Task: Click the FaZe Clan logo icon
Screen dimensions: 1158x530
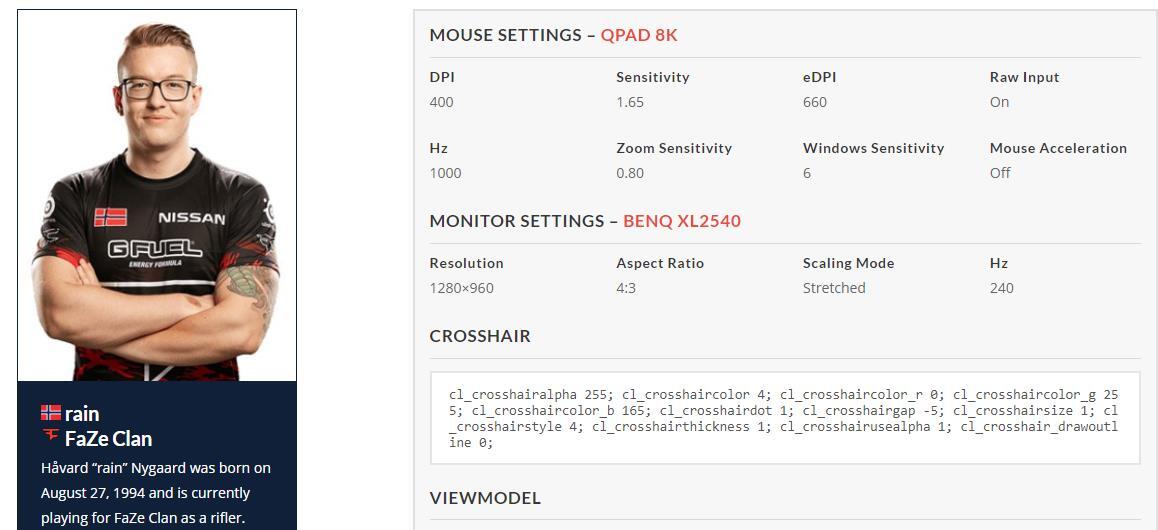Action: [51, 437]
